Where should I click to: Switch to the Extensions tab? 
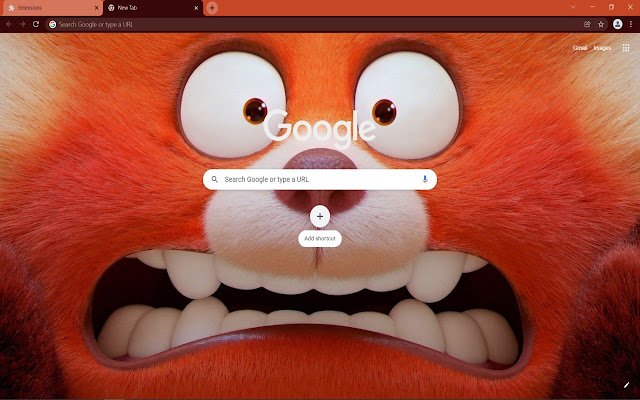coord(51,8)
